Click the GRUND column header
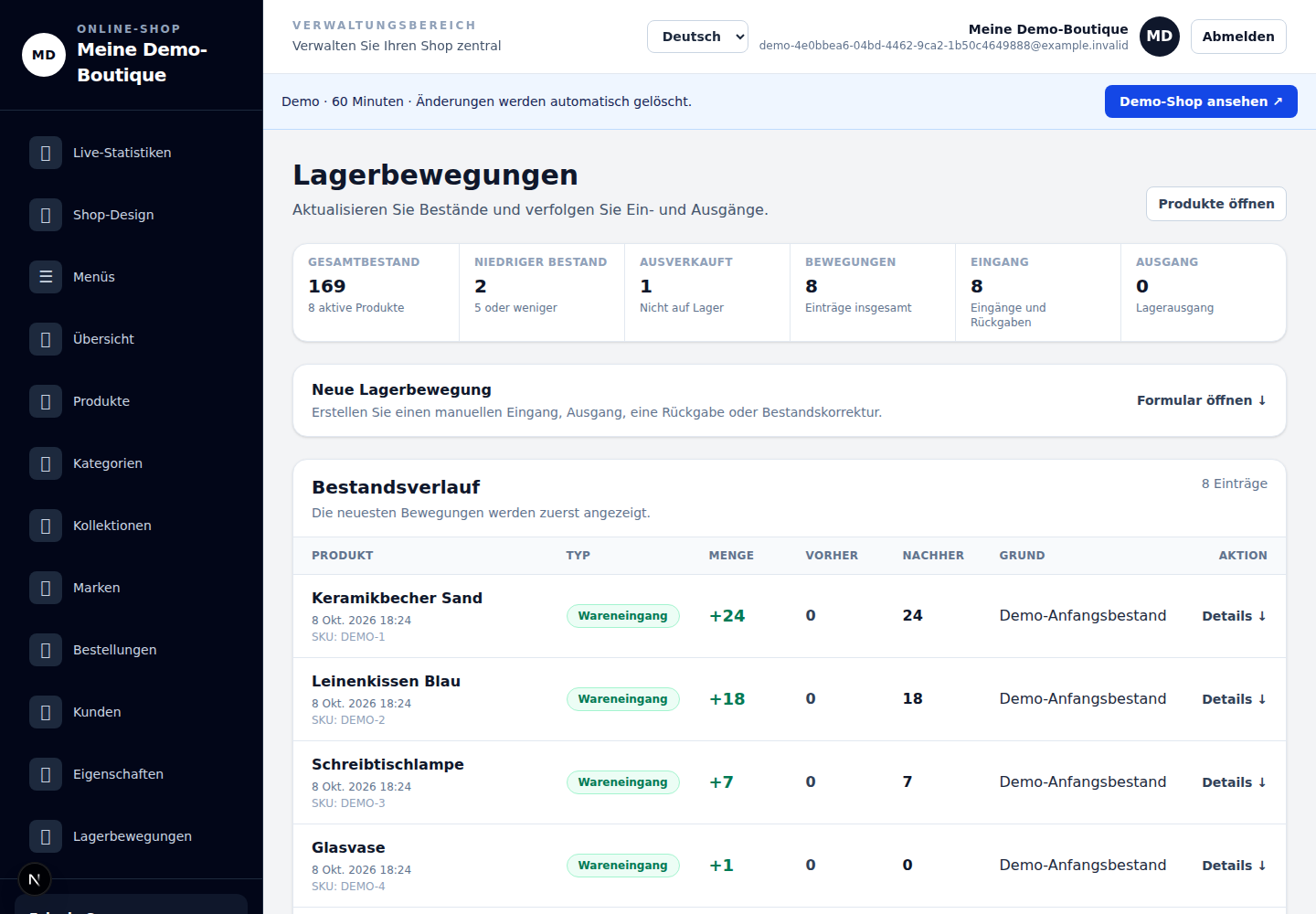 1022,556
